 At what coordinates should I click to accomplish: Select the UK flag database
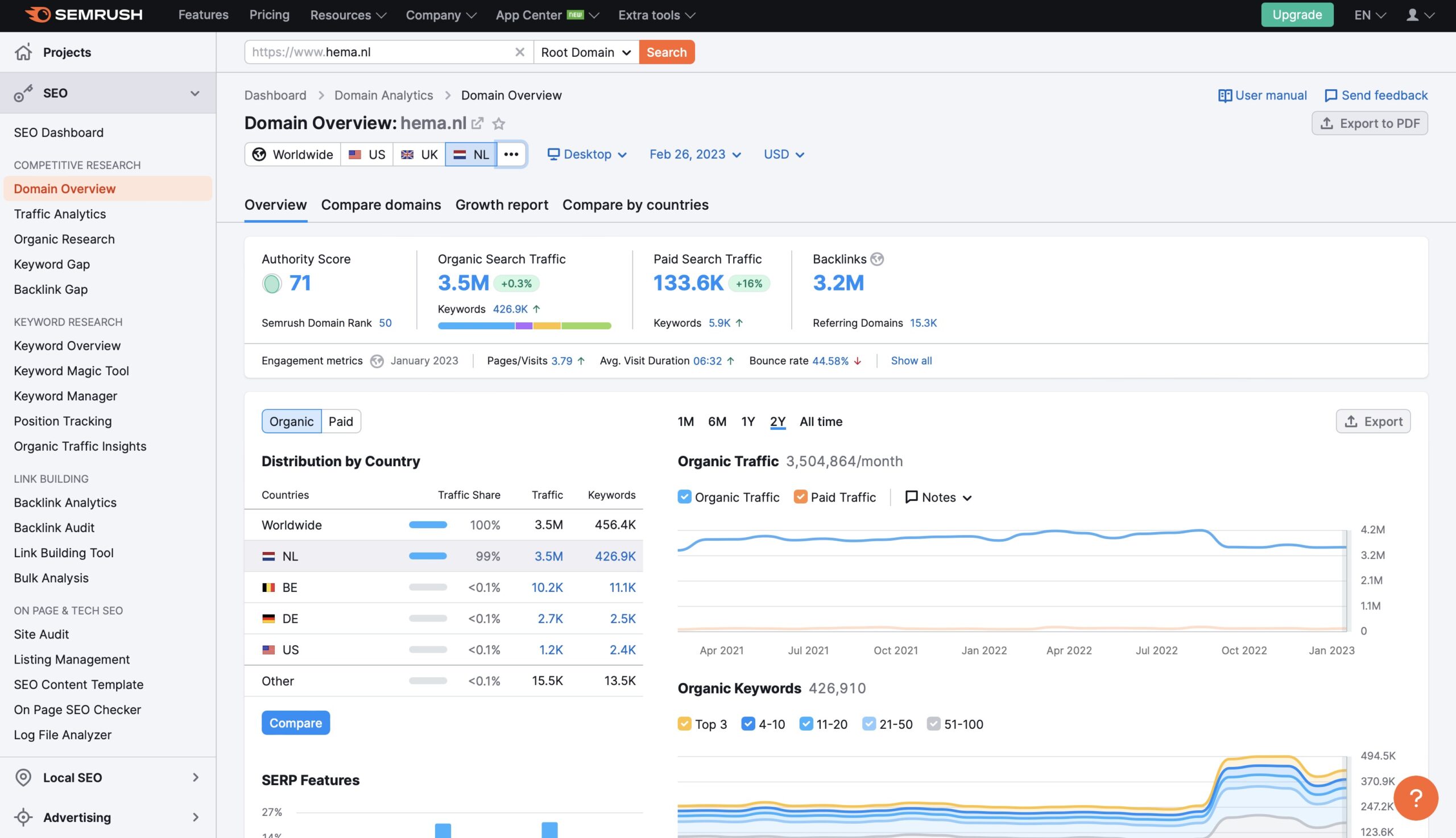point(419,154)
